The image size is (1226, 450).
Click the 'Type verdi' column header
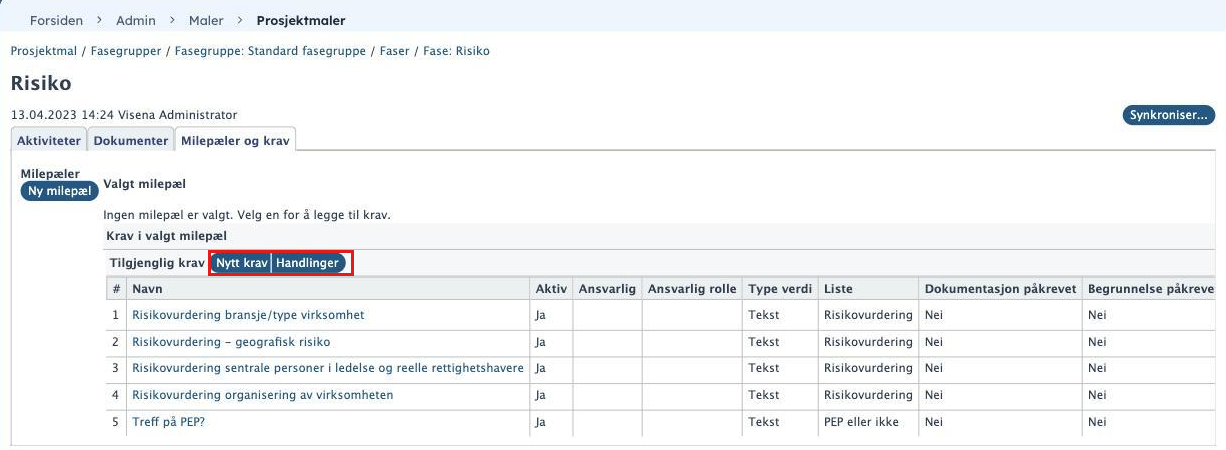click(781, 288)
